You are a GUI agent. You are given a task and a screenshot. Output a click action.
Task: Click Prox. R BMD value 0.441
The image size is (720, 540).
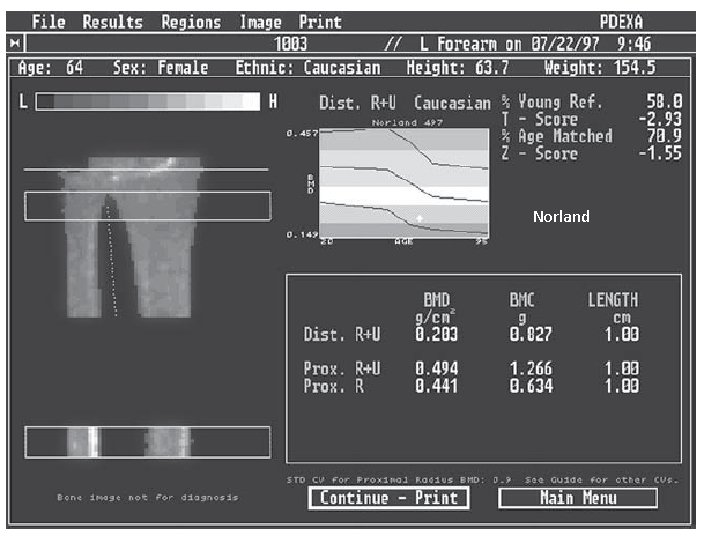437,386
